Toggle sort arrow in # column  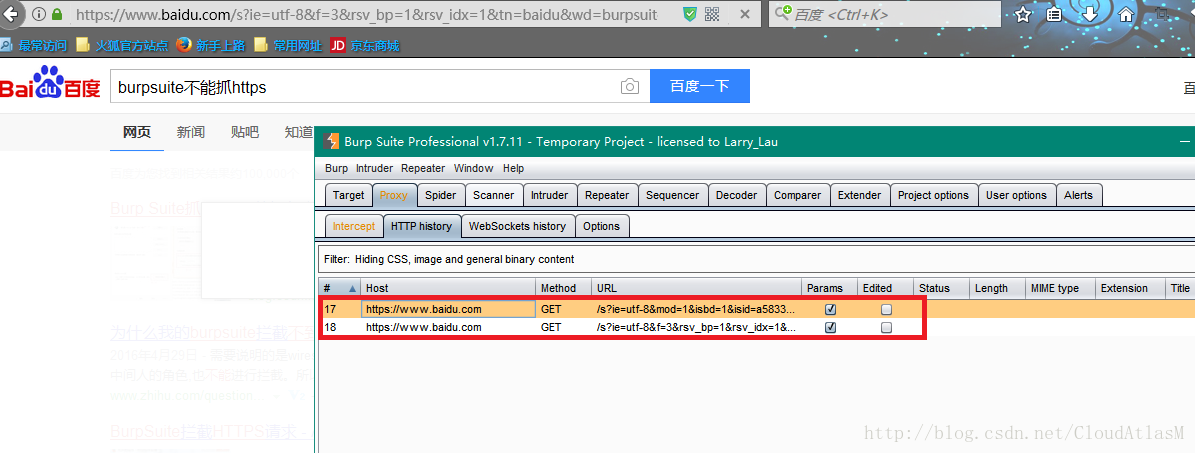(x=352, y=288)
